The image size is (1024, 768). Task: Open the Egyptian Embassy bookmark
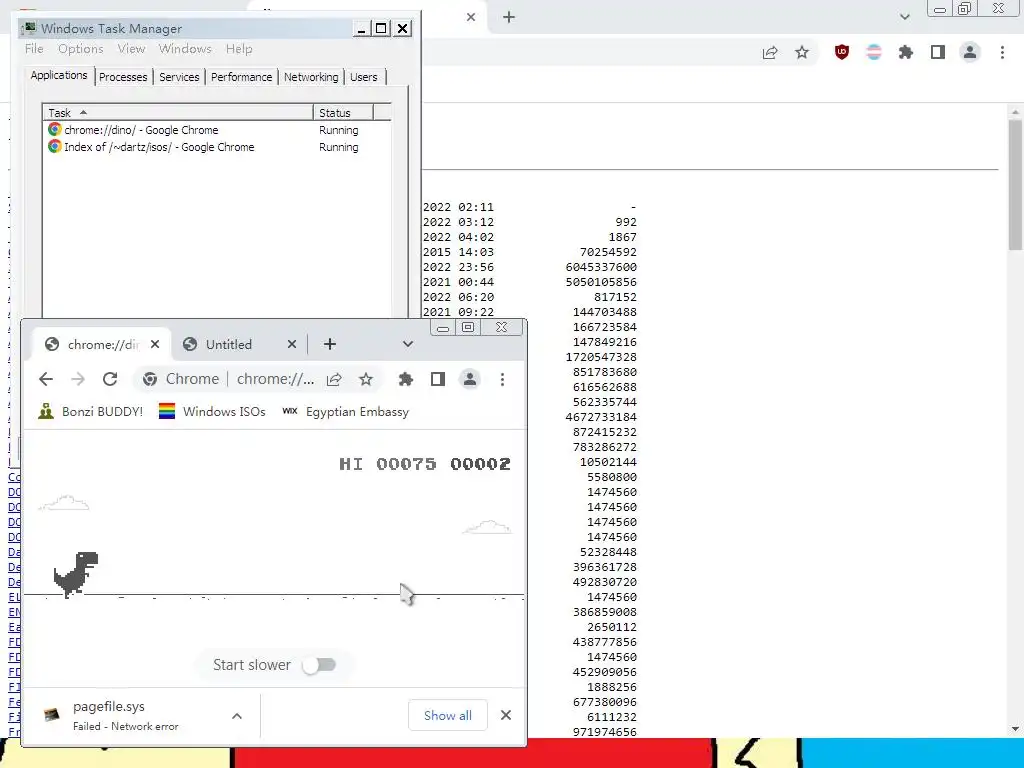point(345,411)
